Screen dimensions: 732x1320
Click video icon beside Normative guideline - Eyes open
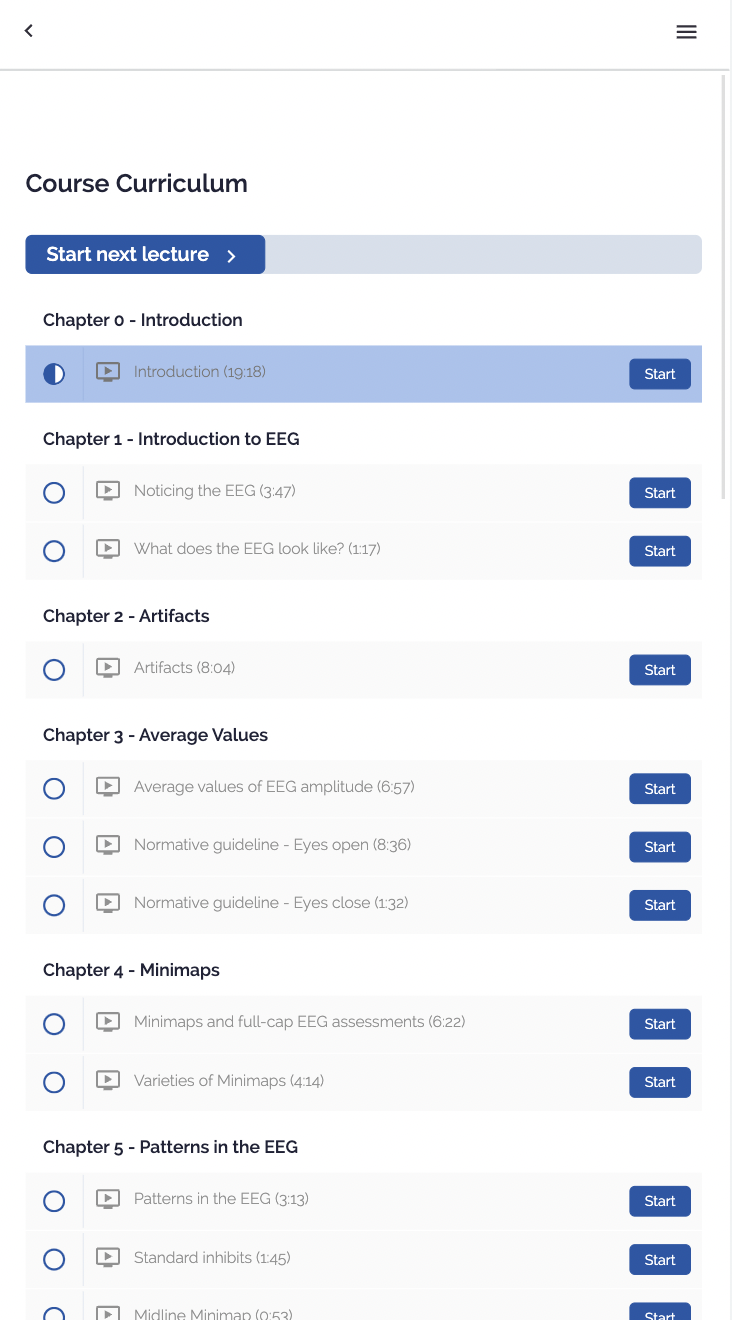[x=108, y=845]
